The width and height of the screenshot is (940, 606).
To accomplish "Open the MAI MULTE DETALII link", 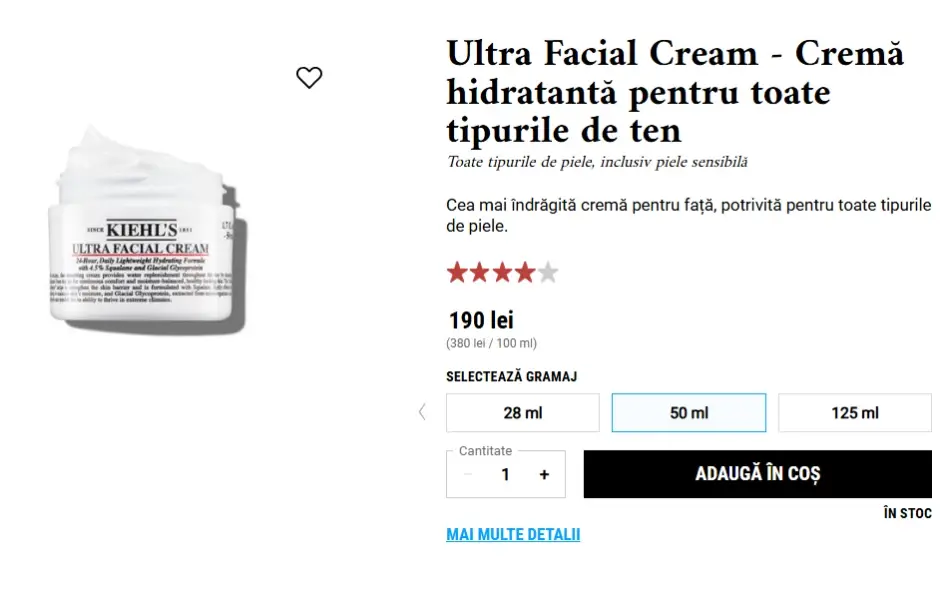I will [513, 535].
